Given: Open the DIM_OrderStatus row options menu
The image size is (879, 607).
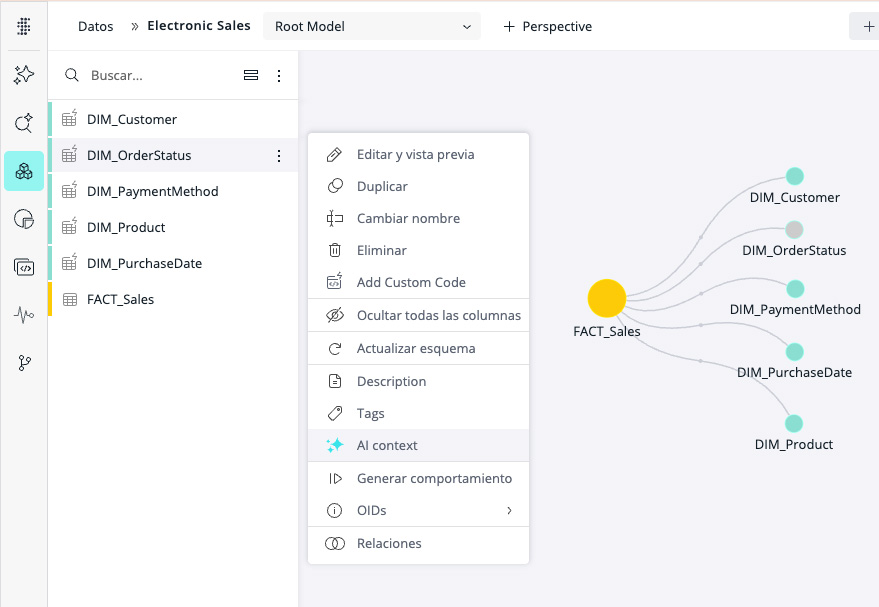Looking at the screenshot, I should pyautogui.click(x=279, y=156).
